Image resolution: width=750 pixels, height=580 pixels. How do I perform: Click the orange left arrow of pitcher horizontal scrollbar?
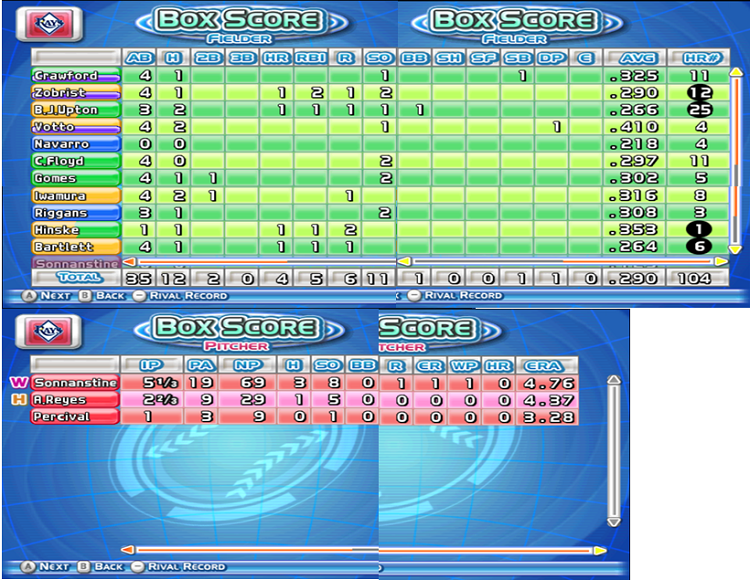pos(128,550)
